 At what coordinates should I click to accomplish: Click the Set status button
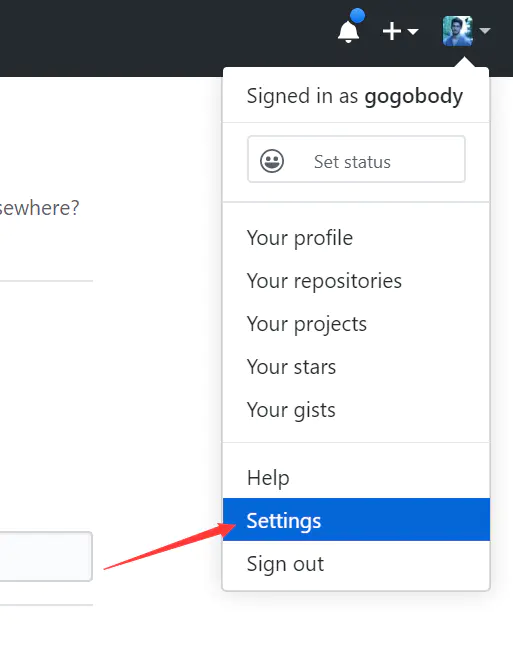356,159
